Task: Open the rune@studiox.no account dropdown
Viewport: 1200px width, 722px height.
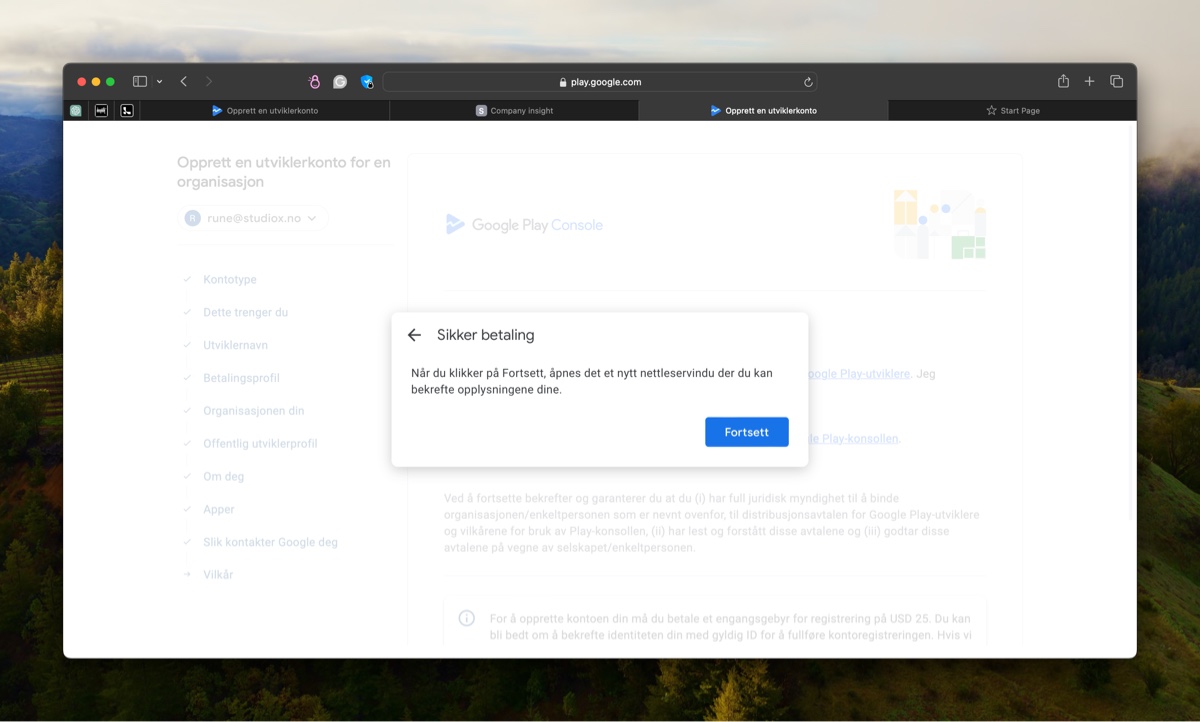Action: tap(253, 218)
